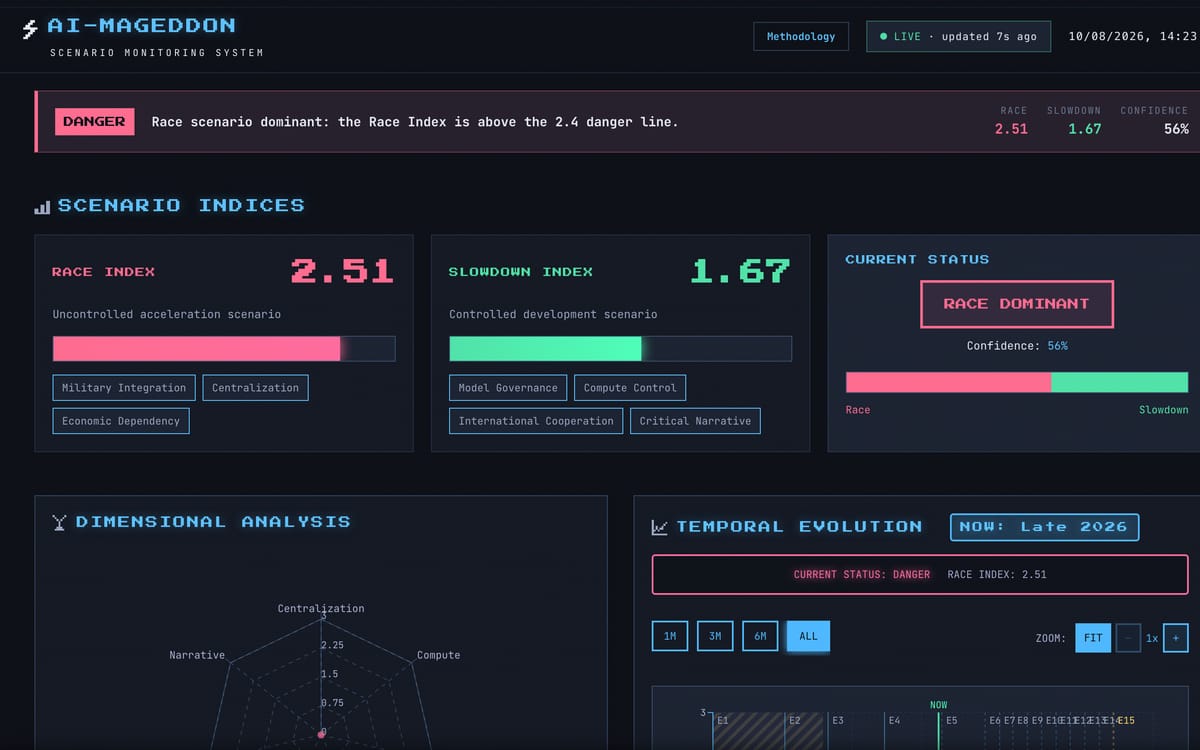The image size is (1200, 750).
Task: Select the Model Governance tag
Action: pos(508,388)
